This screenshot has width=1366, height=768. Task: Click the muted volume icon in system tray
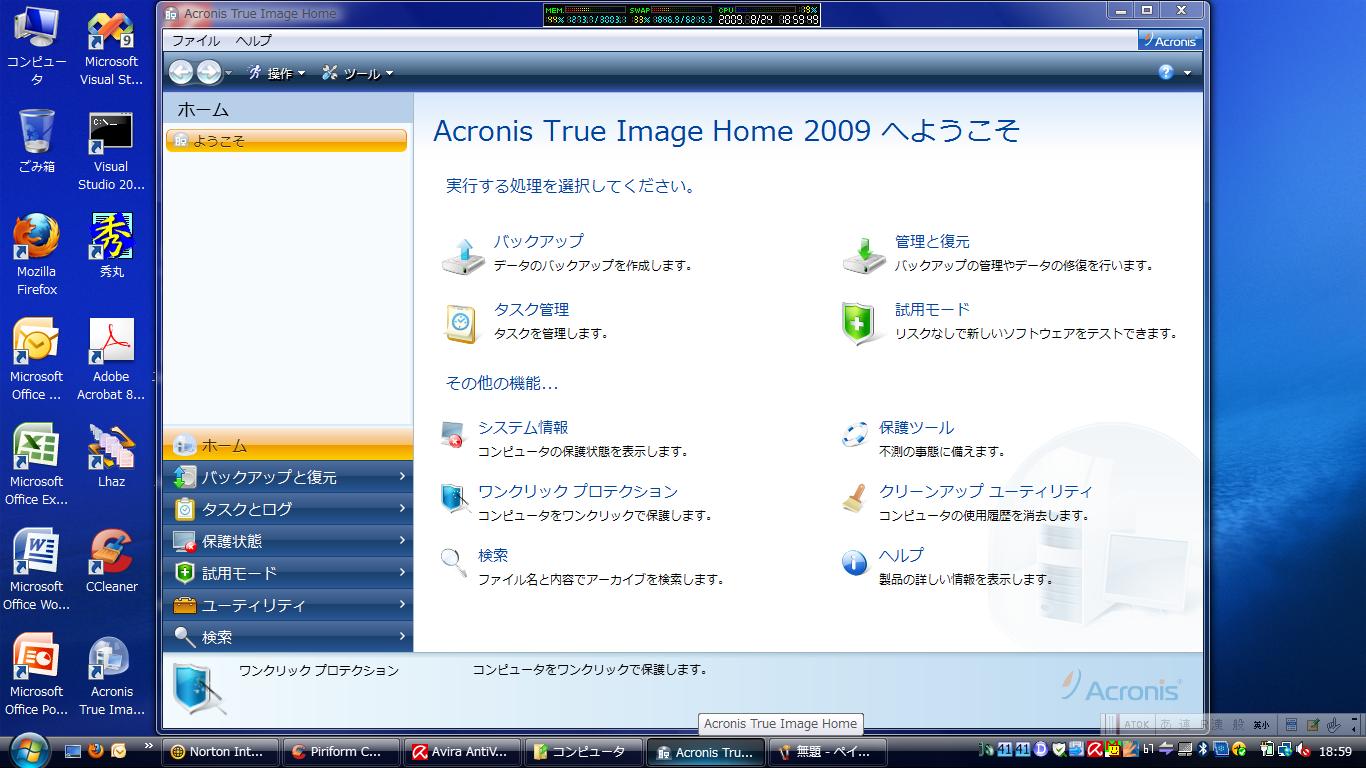click(x=1303, y=750)
